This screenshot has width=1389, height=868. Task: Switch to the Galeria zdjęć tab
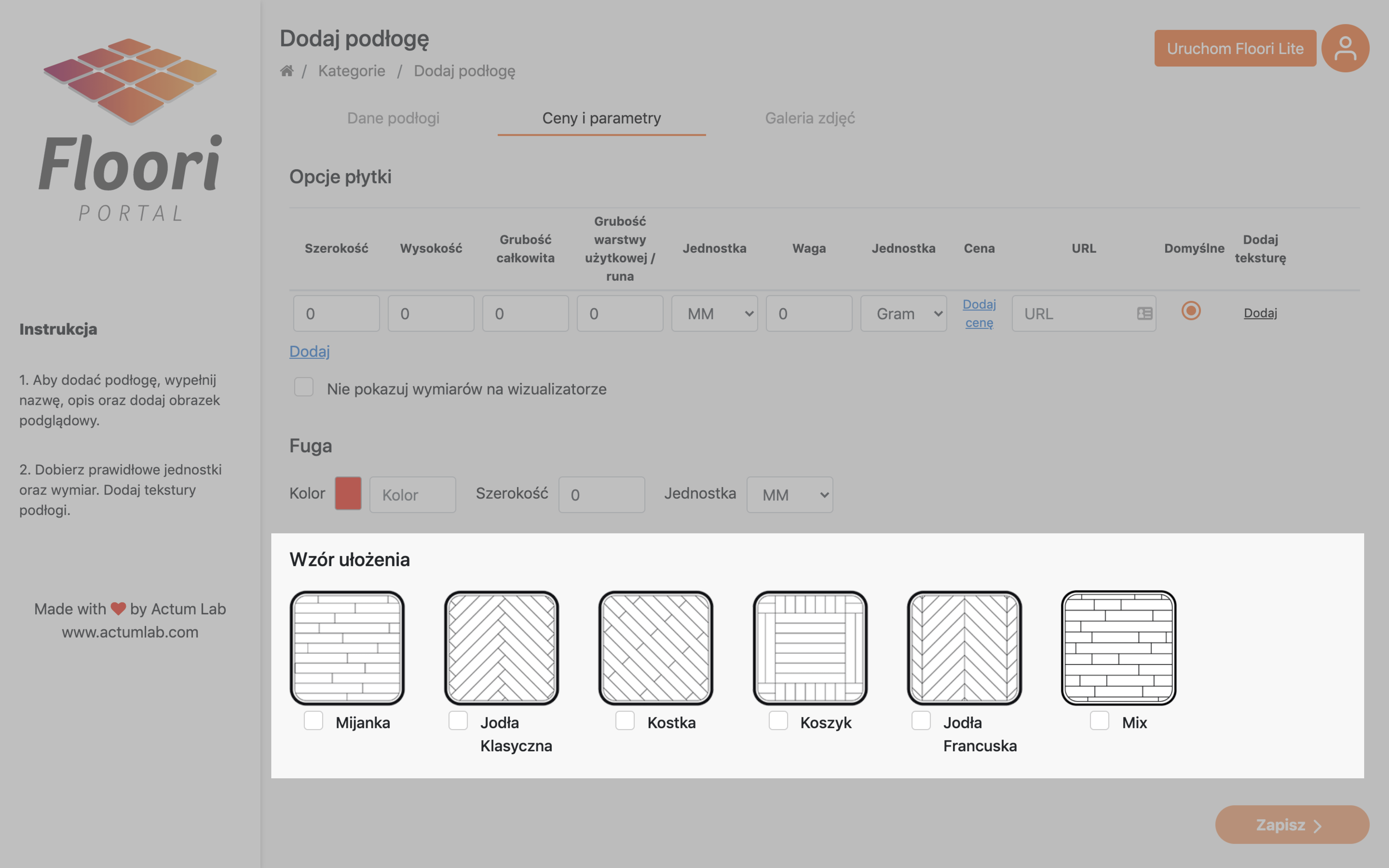(810, 118)
